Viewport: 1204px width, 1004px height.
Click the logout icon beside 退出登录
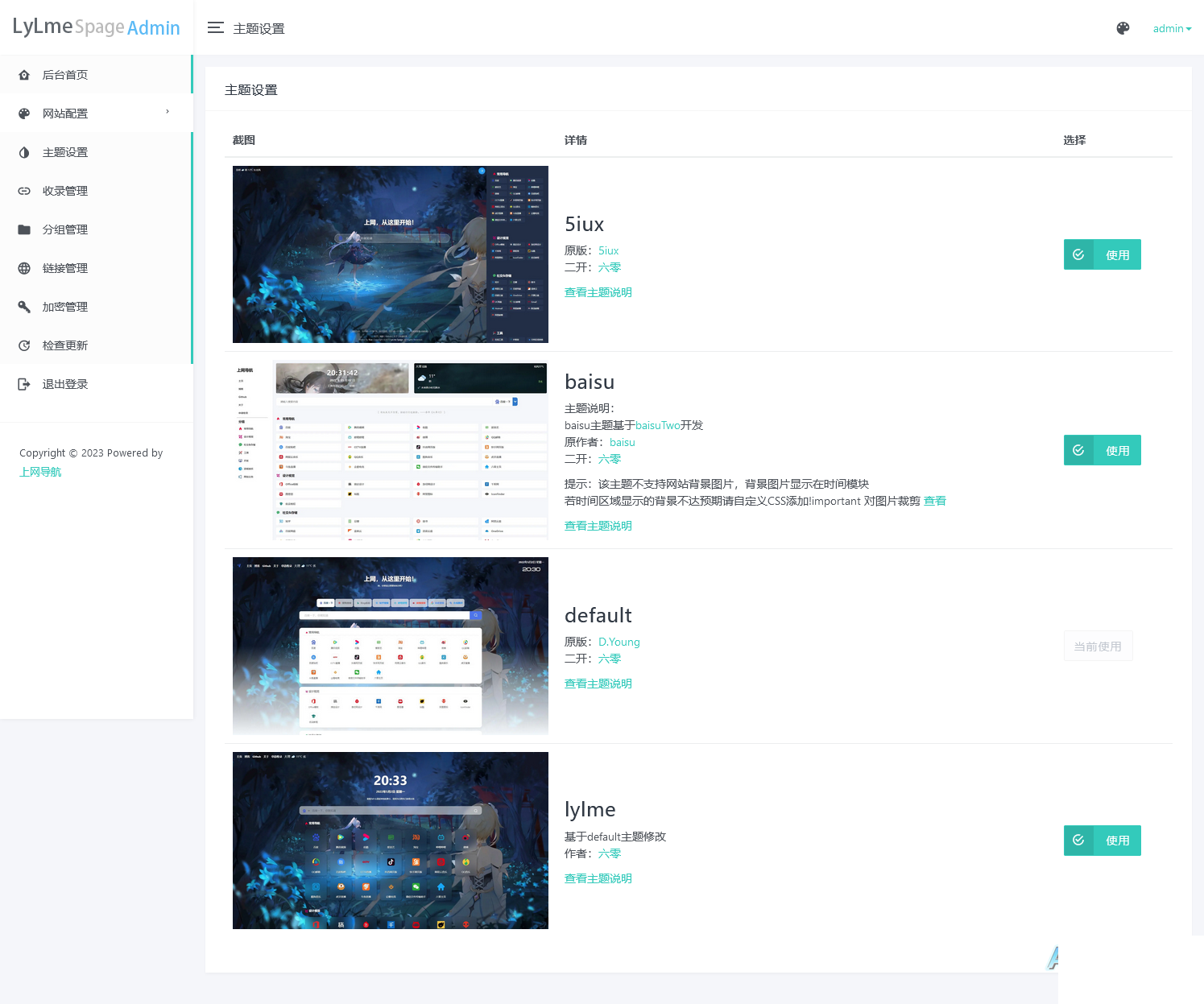coord(24,384)
